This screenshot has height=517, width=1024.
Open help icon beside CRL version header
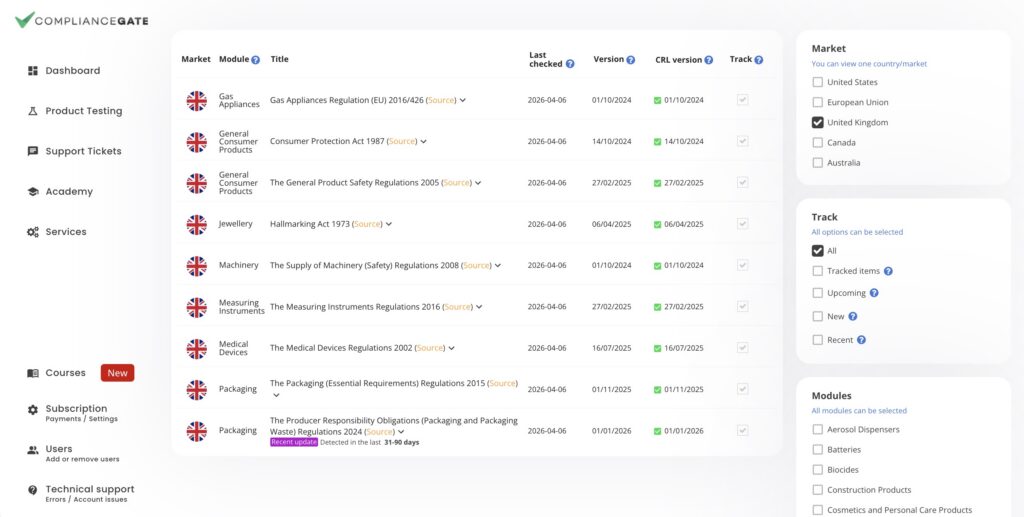point(709,59)
